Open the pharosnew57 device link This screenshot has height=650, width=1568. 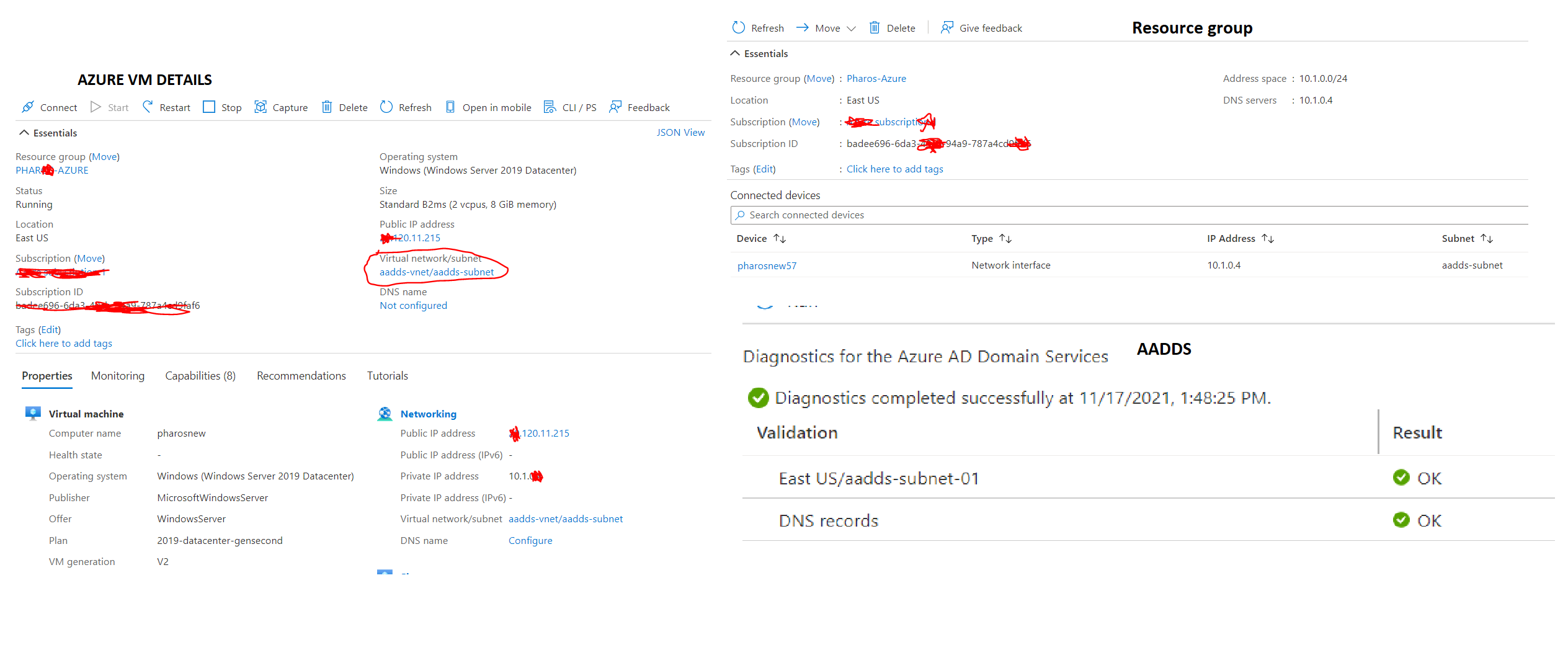[x=767, y=266]
